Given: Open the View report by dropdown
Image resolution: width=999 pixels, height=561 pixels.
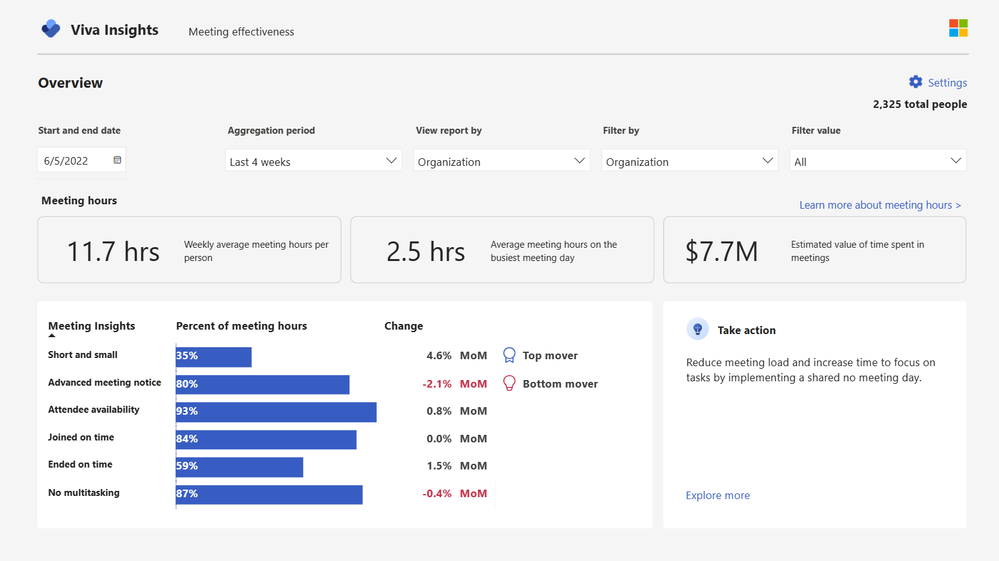Looking at the screenshot, I should coord(501,161).
